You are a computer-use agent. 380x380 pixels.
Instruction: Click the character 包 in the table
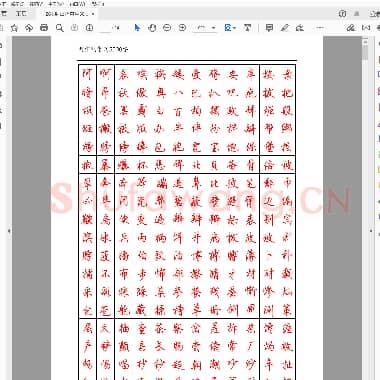point(160,147)
